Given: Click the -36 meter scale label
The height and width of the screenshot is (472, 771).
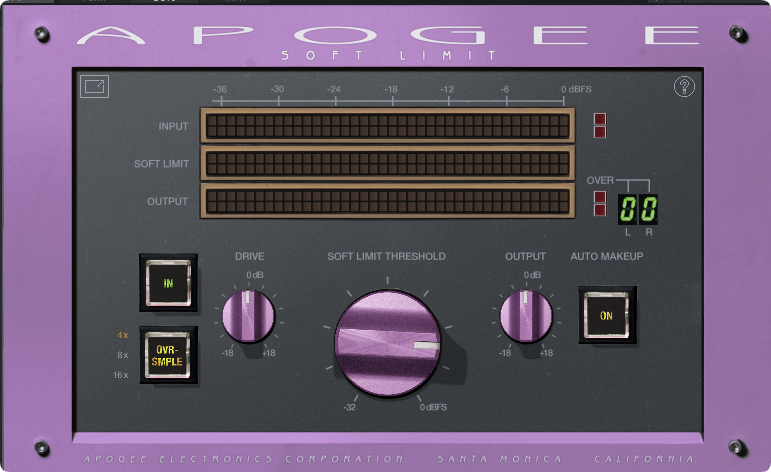Looking at the screenshot, I should (x=220, y=89).
